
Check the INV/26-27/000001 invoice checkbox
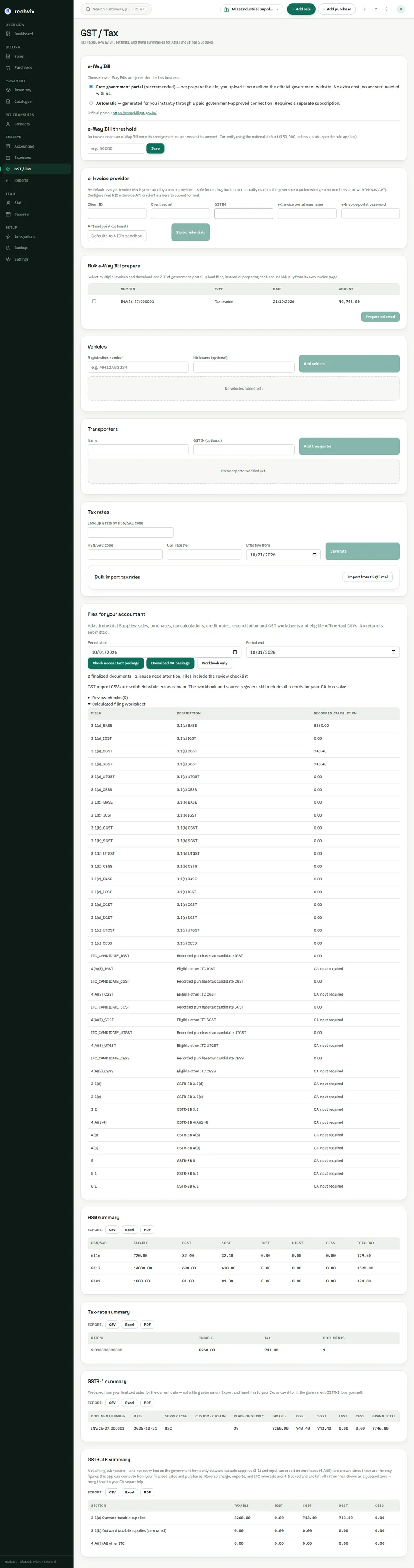pos(94,301)
